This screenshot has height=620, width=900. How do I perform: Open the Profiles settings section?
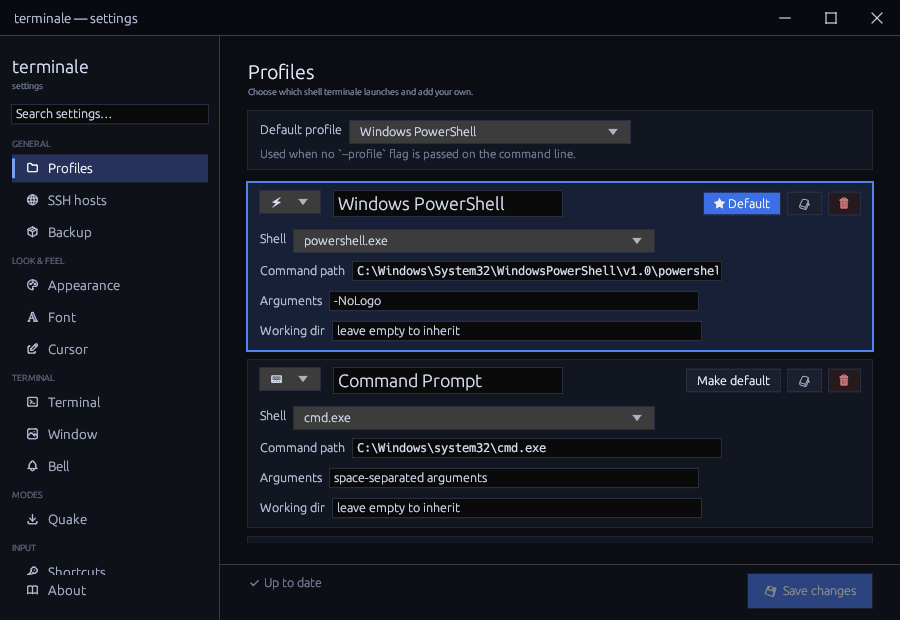tap(110, 168)
